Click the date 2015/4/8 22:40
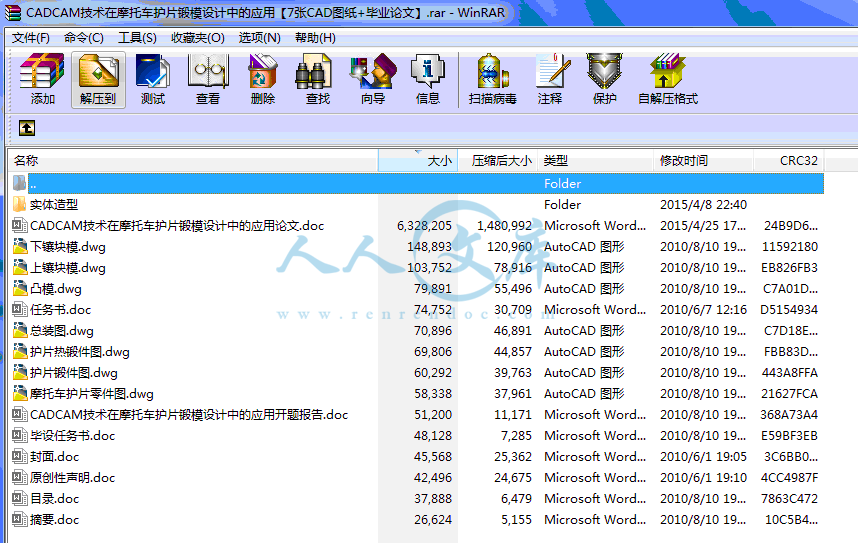This screenshot has height=543, width=858. [x=703, y=205]
